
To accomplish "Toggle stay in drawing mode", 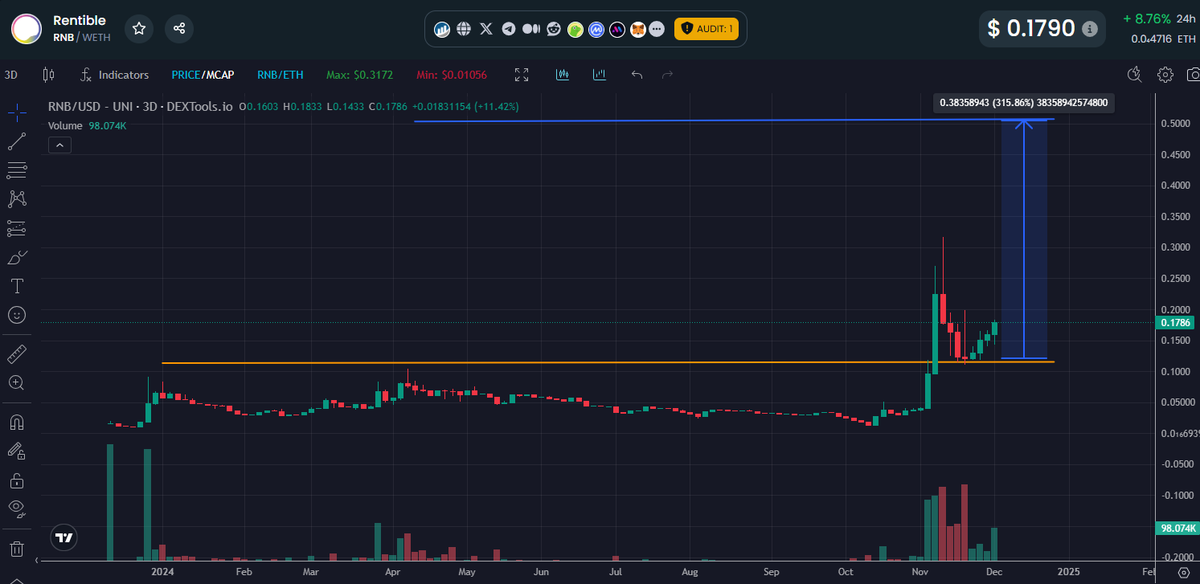I will [16, 451].
